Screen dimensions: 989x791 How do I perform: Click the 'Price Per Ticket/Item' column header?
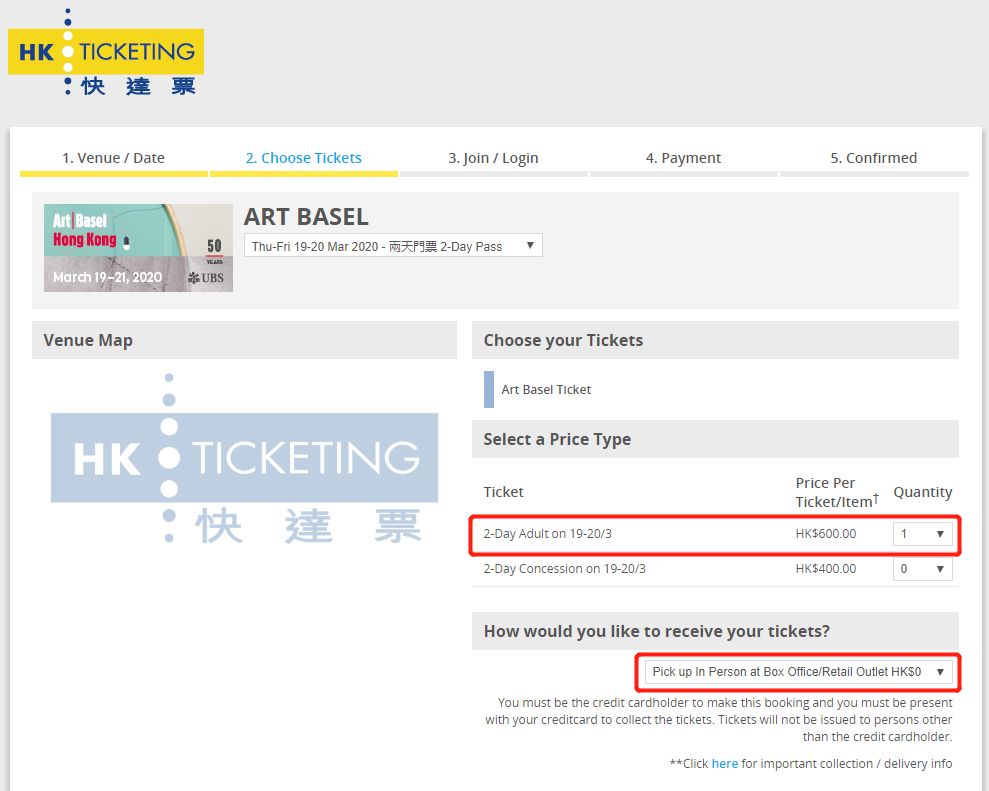(837, 492)
